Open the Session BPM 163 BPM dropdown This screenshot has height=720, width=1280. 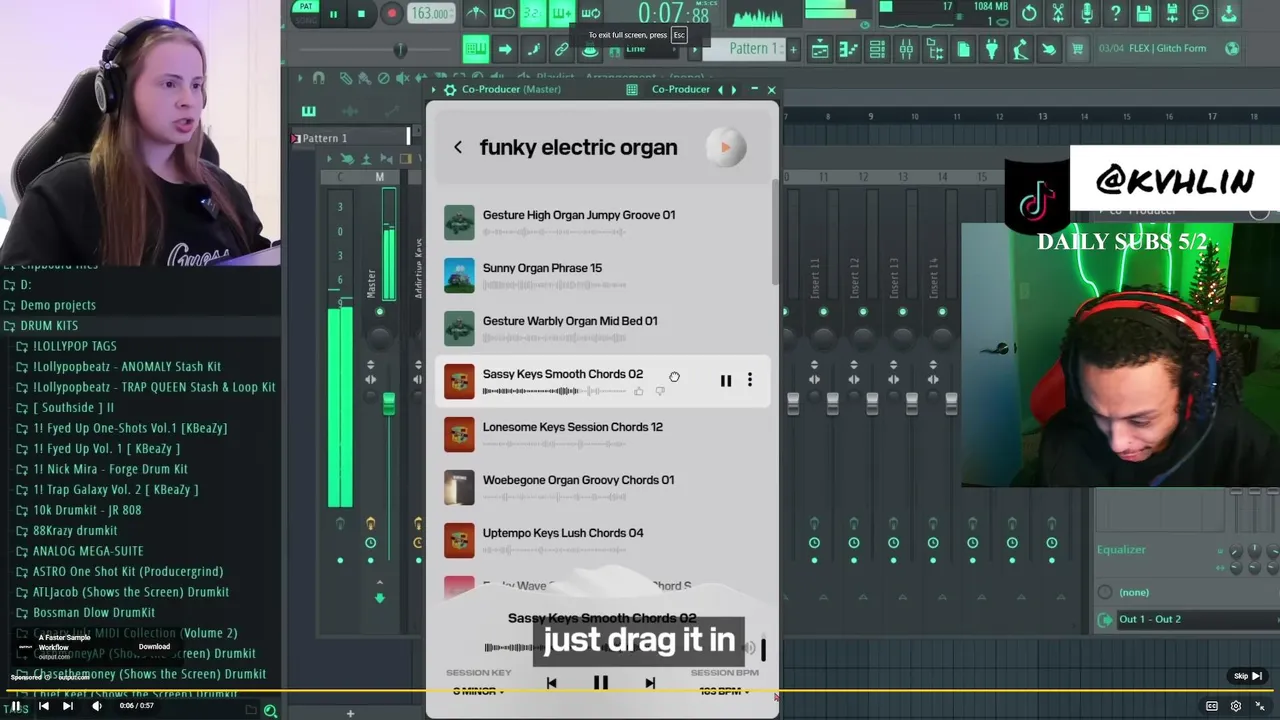click(724, 691)
